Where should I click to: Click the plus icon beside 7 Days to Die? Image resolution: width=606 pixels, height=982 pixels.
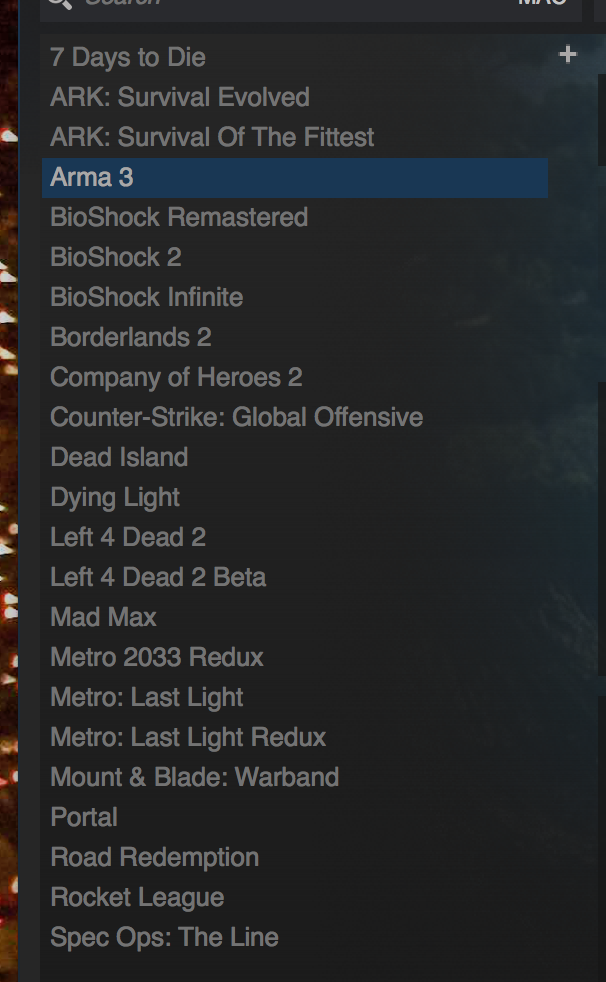point(567,54)
